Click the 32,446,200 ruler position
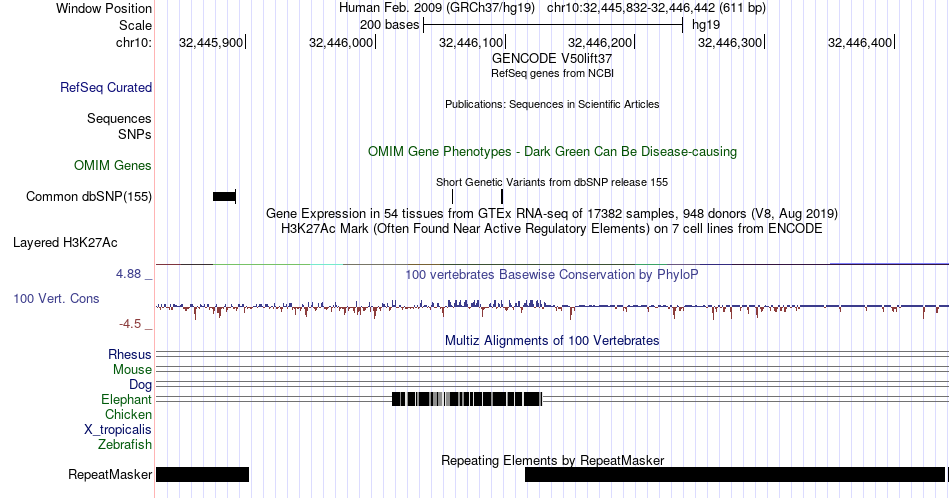950x498 pixels. pos(600,42)
